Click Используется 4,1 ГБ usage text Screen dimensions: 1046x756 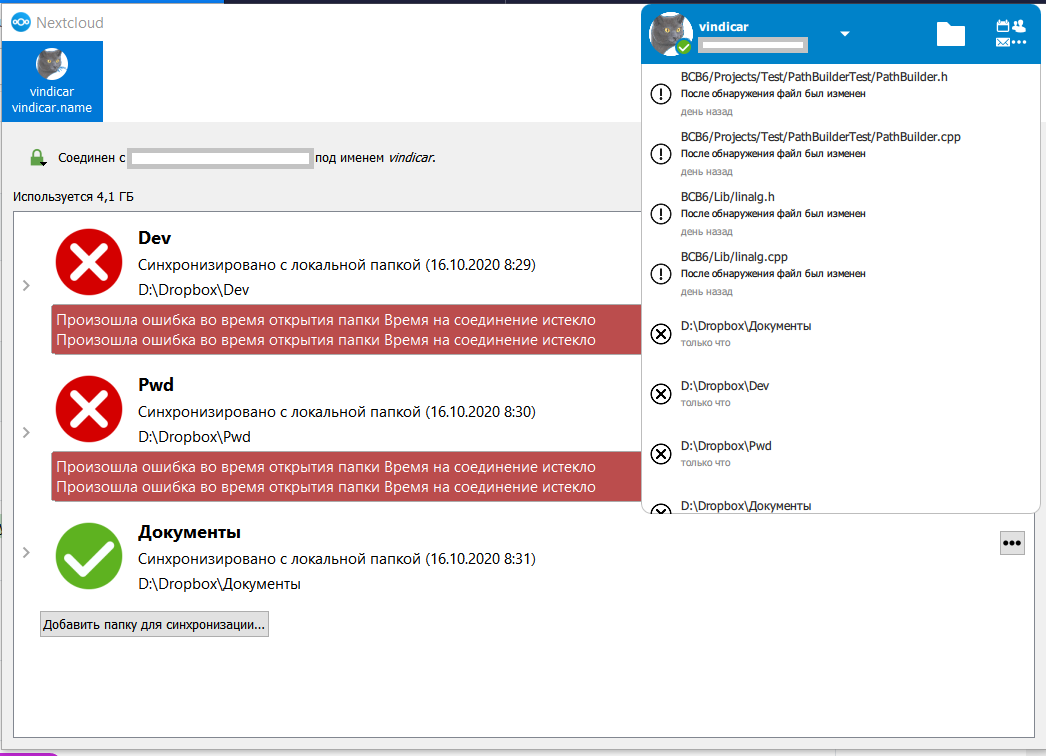click(73, 197)
